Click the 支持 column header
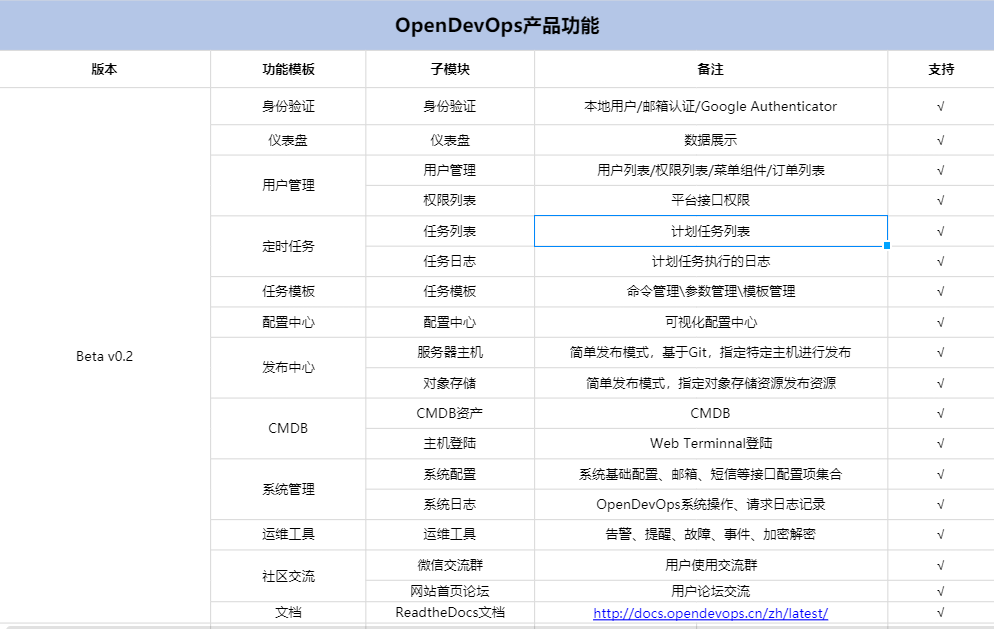The height and width of the screenshot is (629, 994). pos(941,69)
